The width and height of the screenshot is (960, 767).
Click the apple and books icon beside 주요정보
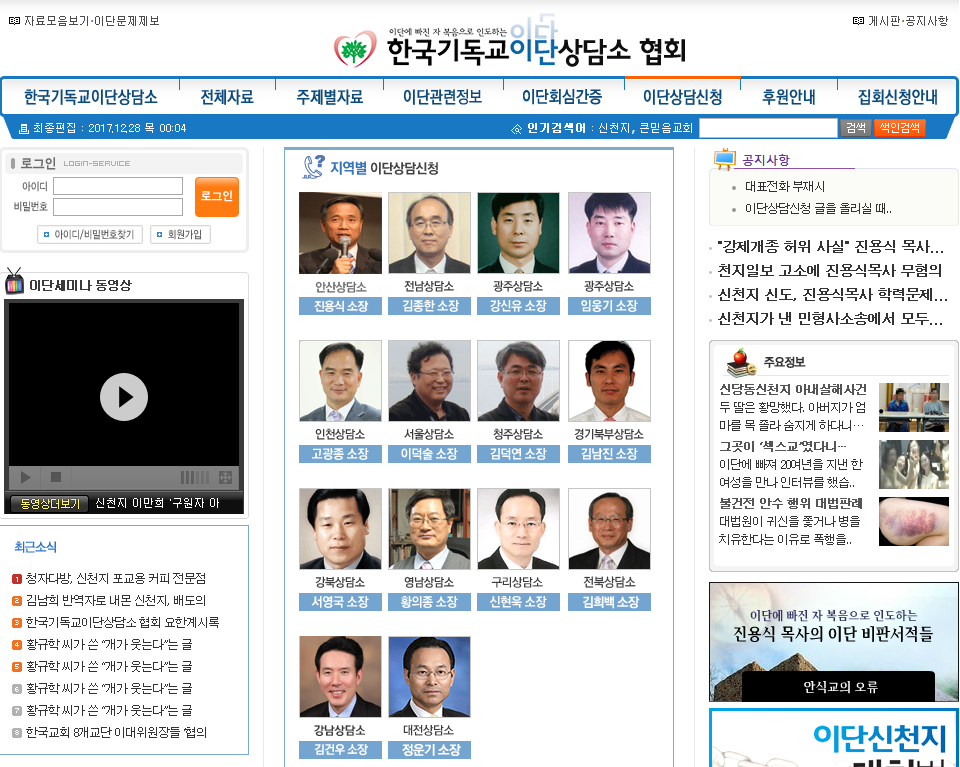(741, 362)
